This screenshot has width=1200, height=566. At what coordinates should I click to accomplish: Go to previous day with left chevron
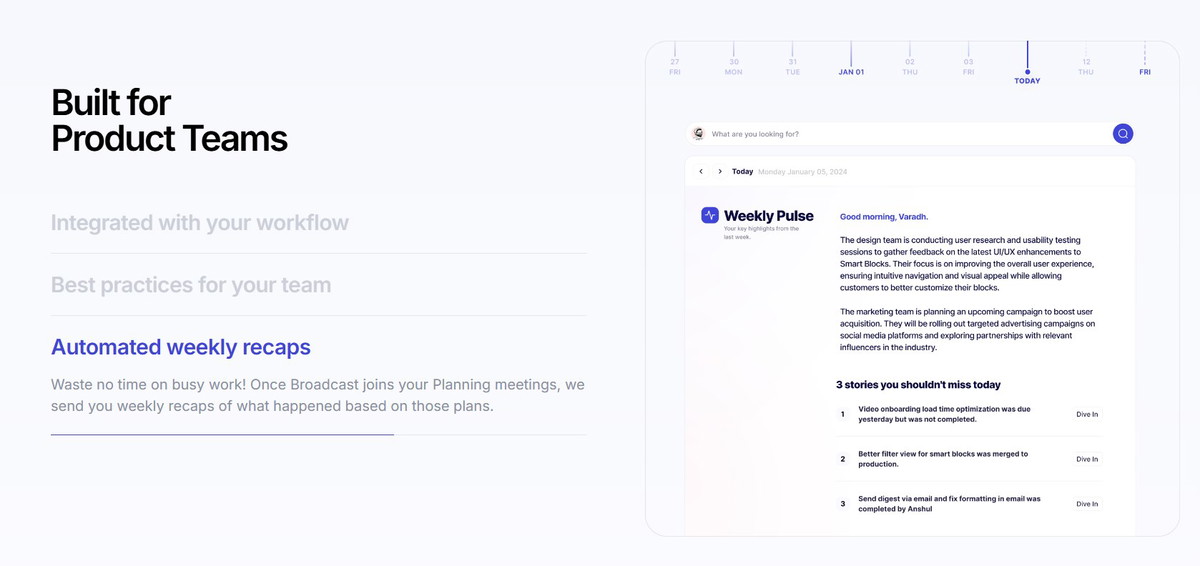(701, 171)
